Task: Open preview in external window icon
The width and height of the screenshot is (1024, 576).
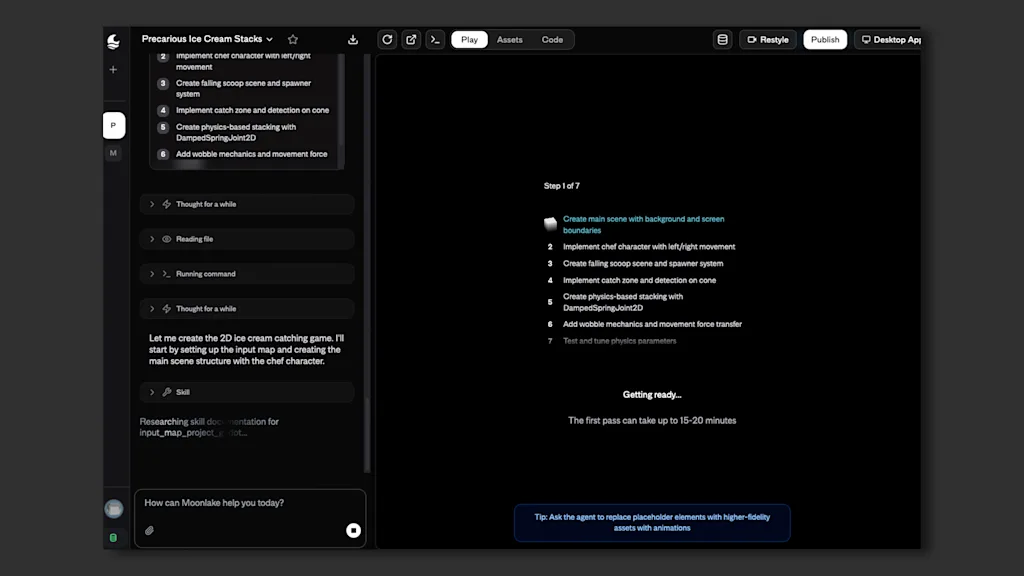Action: tap(411, 40)
